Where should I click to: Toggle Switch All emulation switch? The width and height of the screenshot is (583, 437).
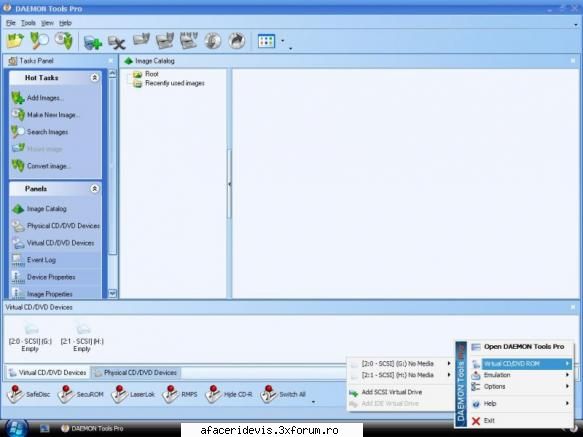pos(283,394)
